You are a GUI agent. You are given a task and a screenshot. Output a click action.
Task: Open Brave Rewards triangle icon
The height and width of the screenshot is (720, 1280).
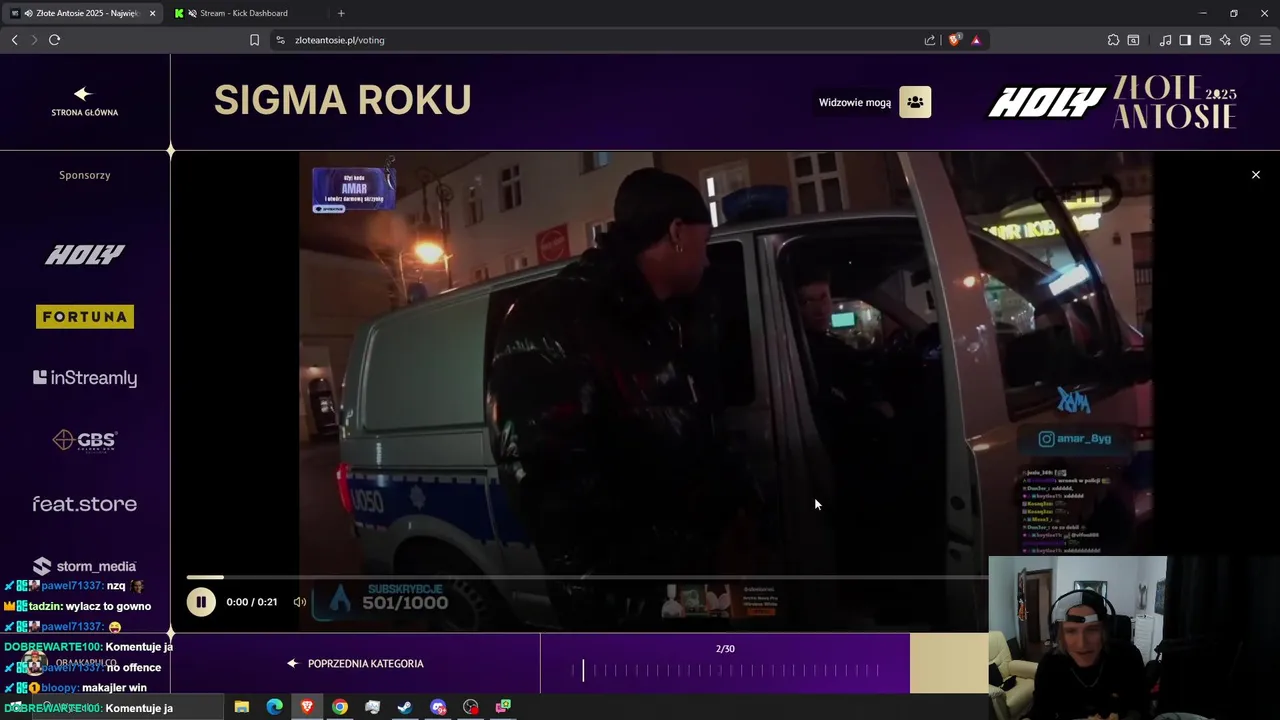coord(976,40)
